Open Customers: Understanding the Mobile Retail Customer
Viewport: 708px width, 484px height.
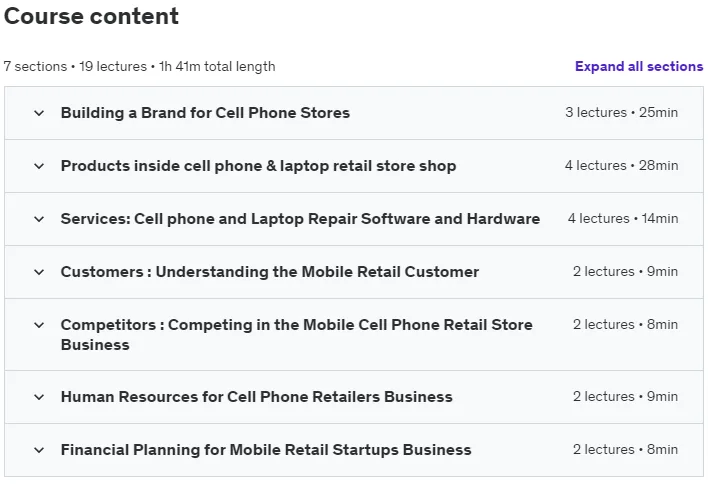coord(270,272)
